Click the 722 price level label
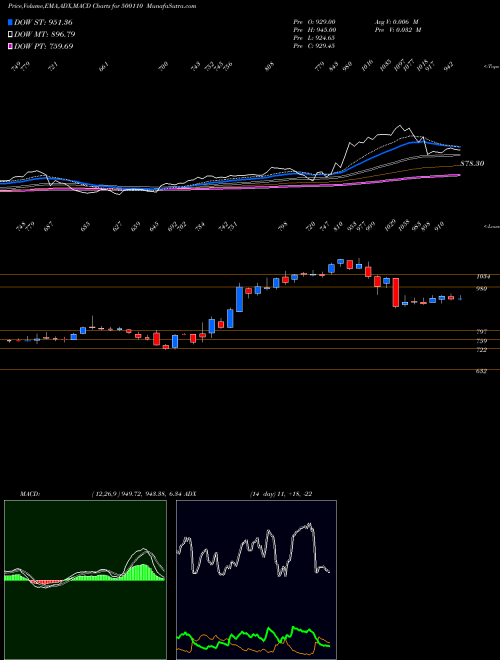Image resolution: width=500 pixels, height=660 pixels. click(481, 350)
